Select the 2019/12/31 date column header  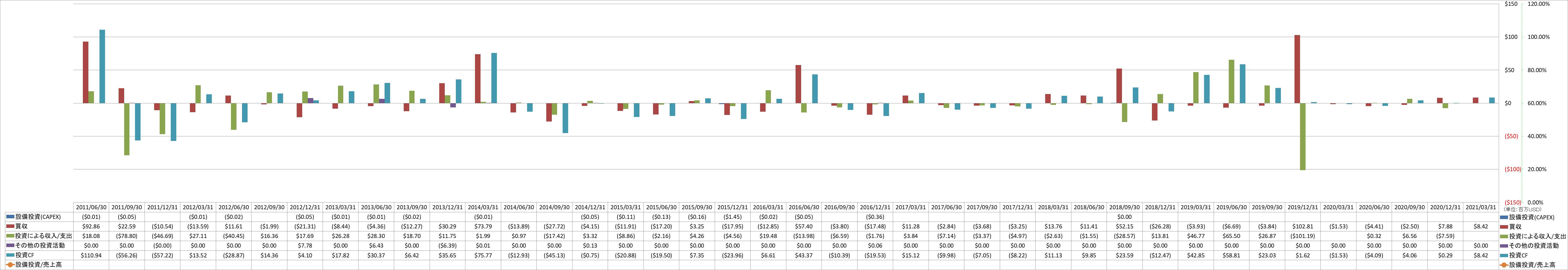pyautogui.click(x=1303, y=207)
